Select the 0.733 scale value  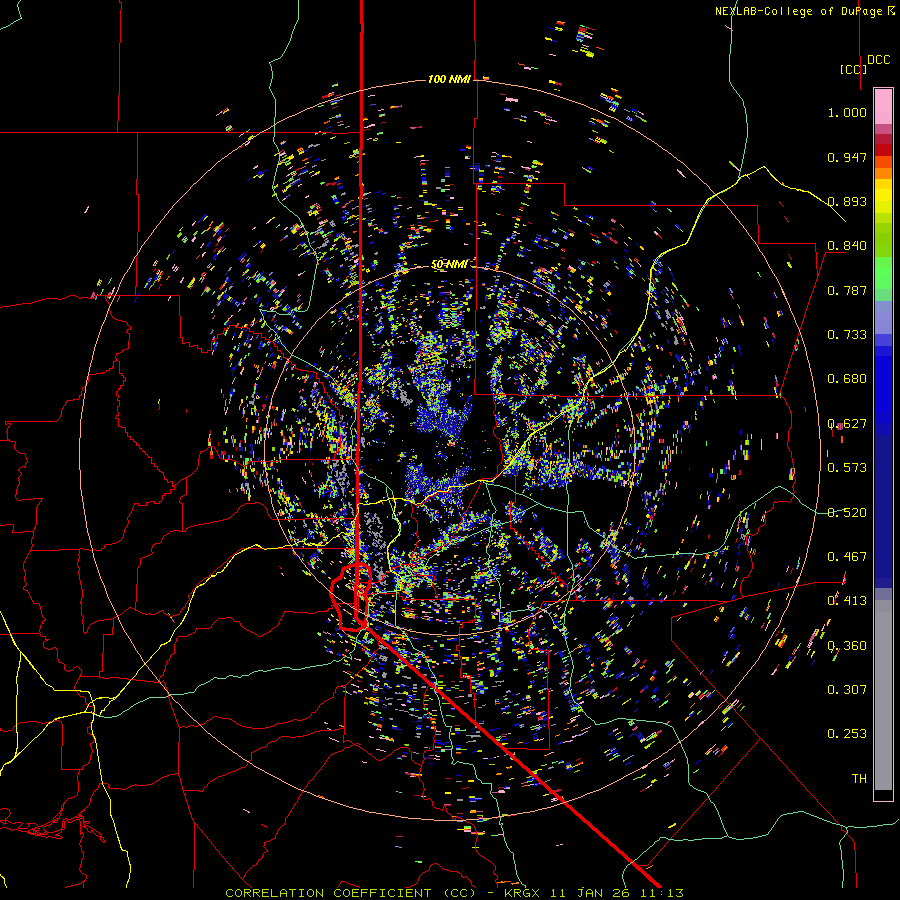(847, 335)
